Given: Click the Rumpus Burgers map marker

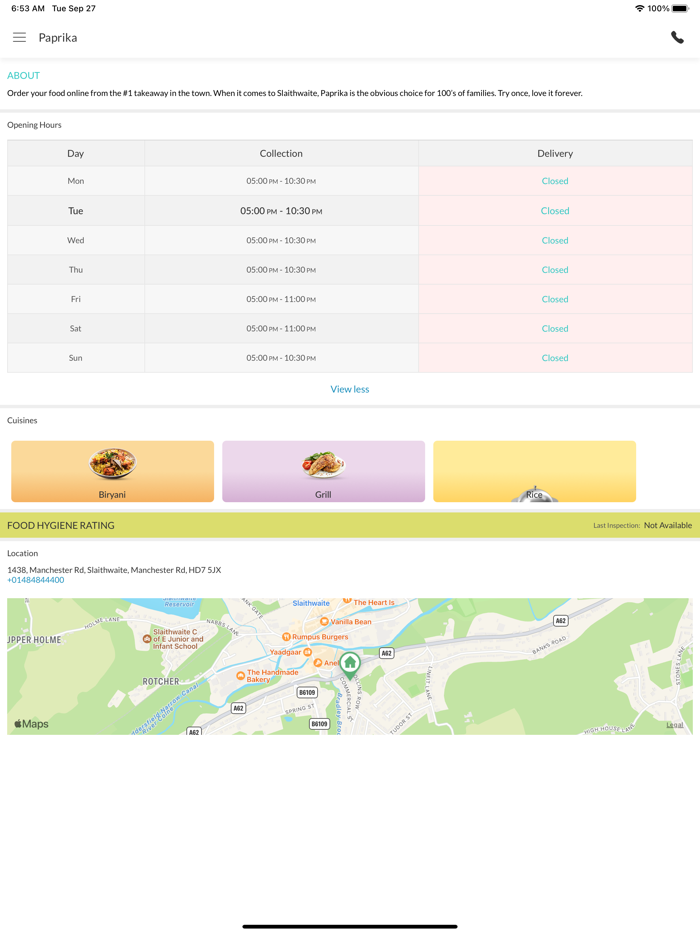Looking at the screenshot, I should click(x=286, y=637).
